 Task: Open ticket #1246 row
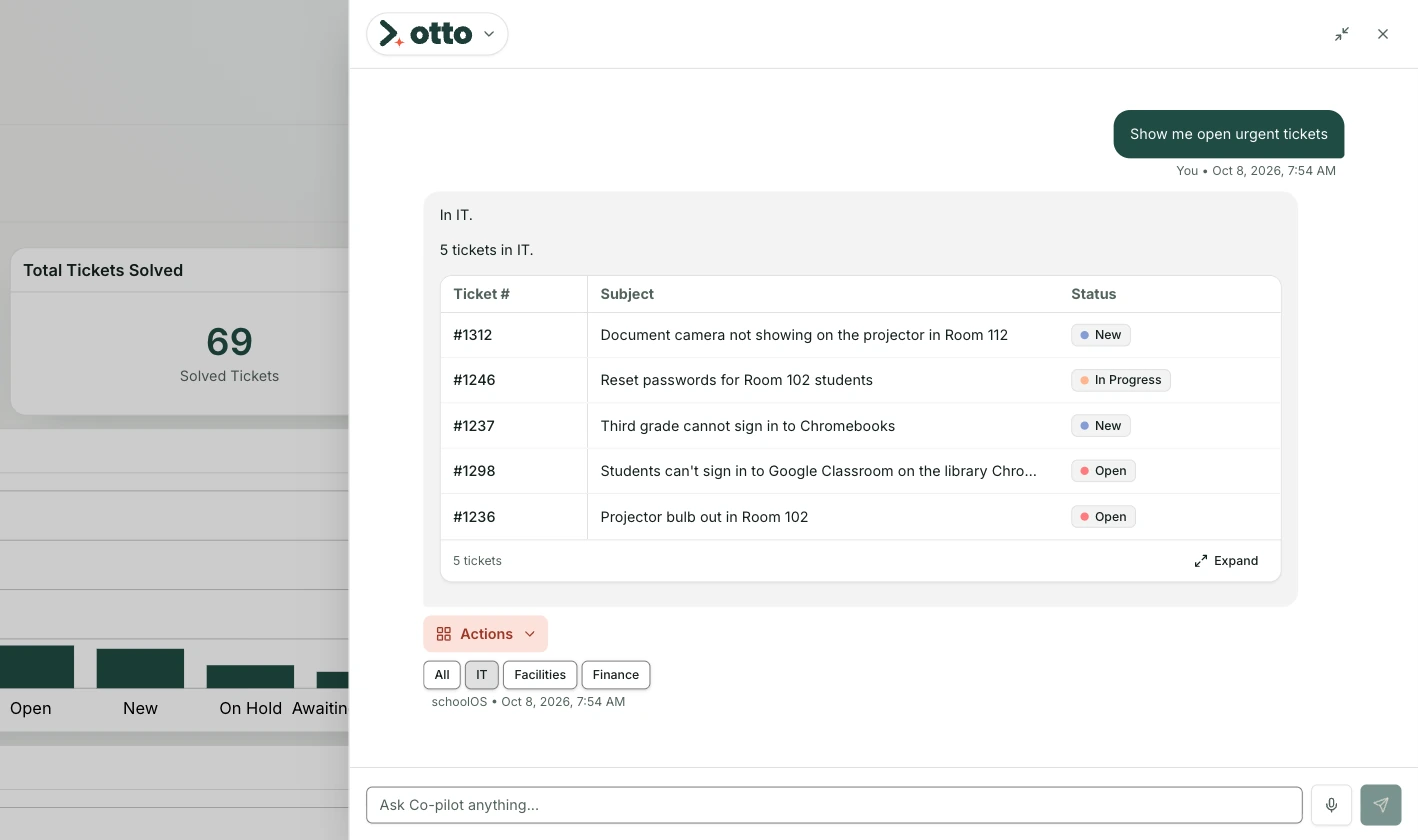[x=860, y=380]
